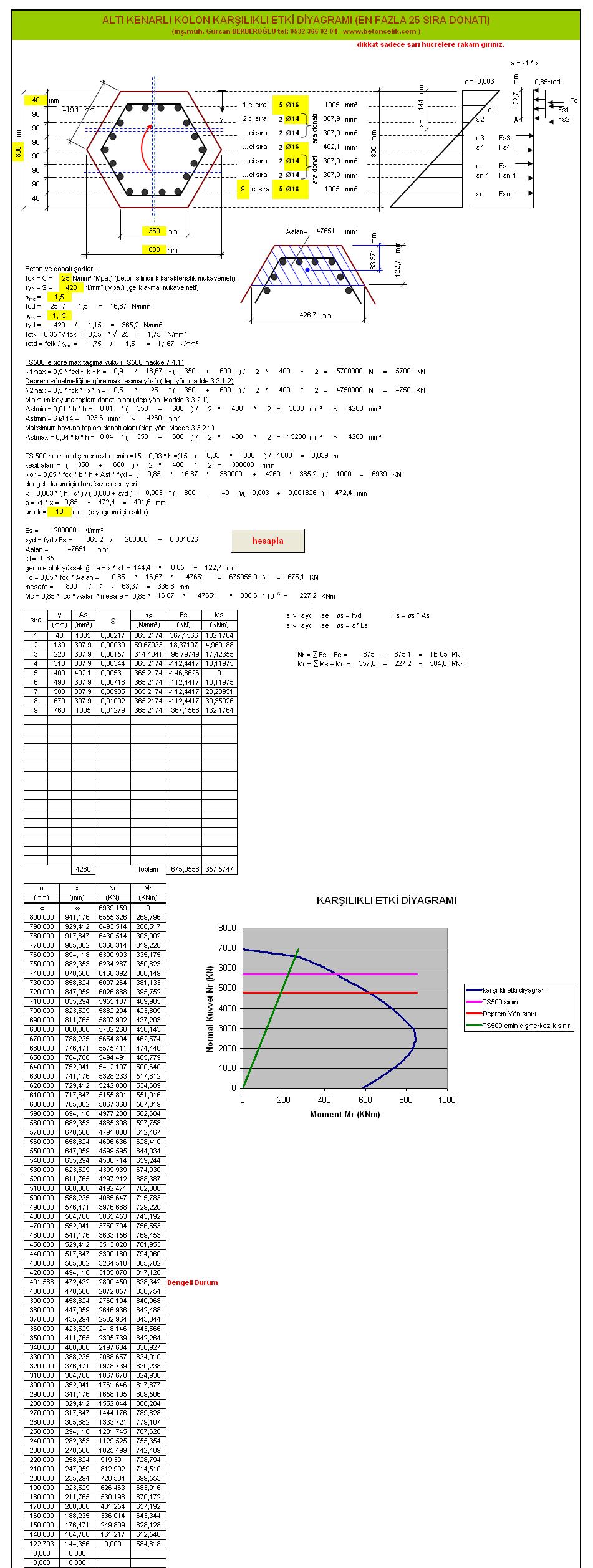Click the a cell 401,568
593x1568 pixels.
41,1282
